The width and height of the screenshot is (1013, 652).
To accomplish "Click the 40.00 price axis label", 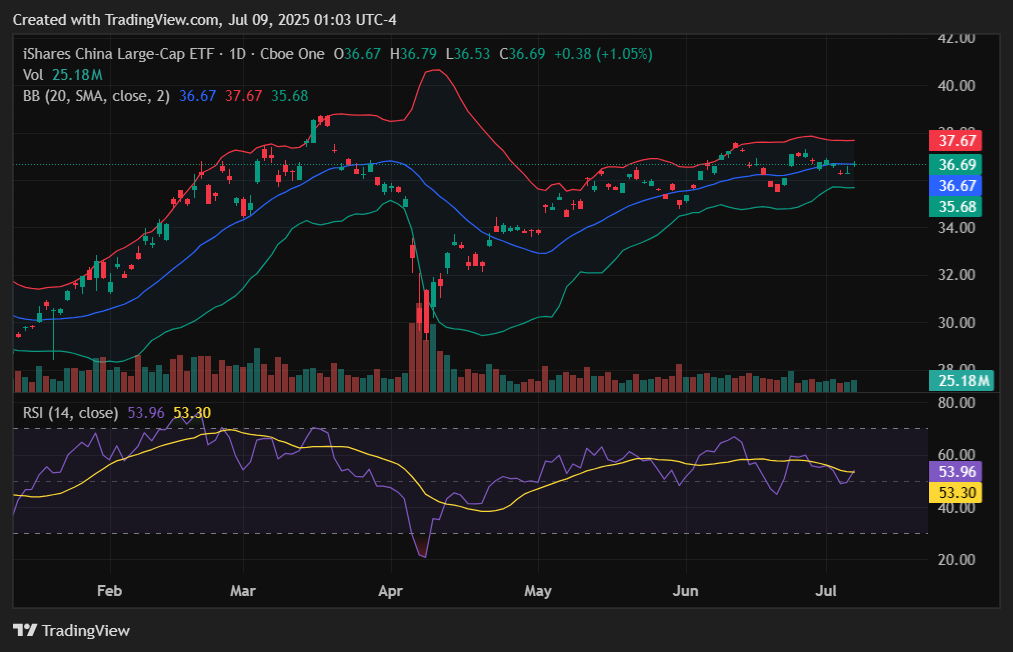I will [x=956, y=85].
